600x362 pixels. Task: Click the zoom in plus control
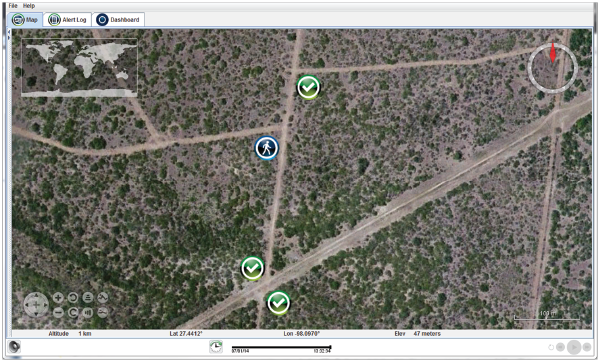pos(58,297)
